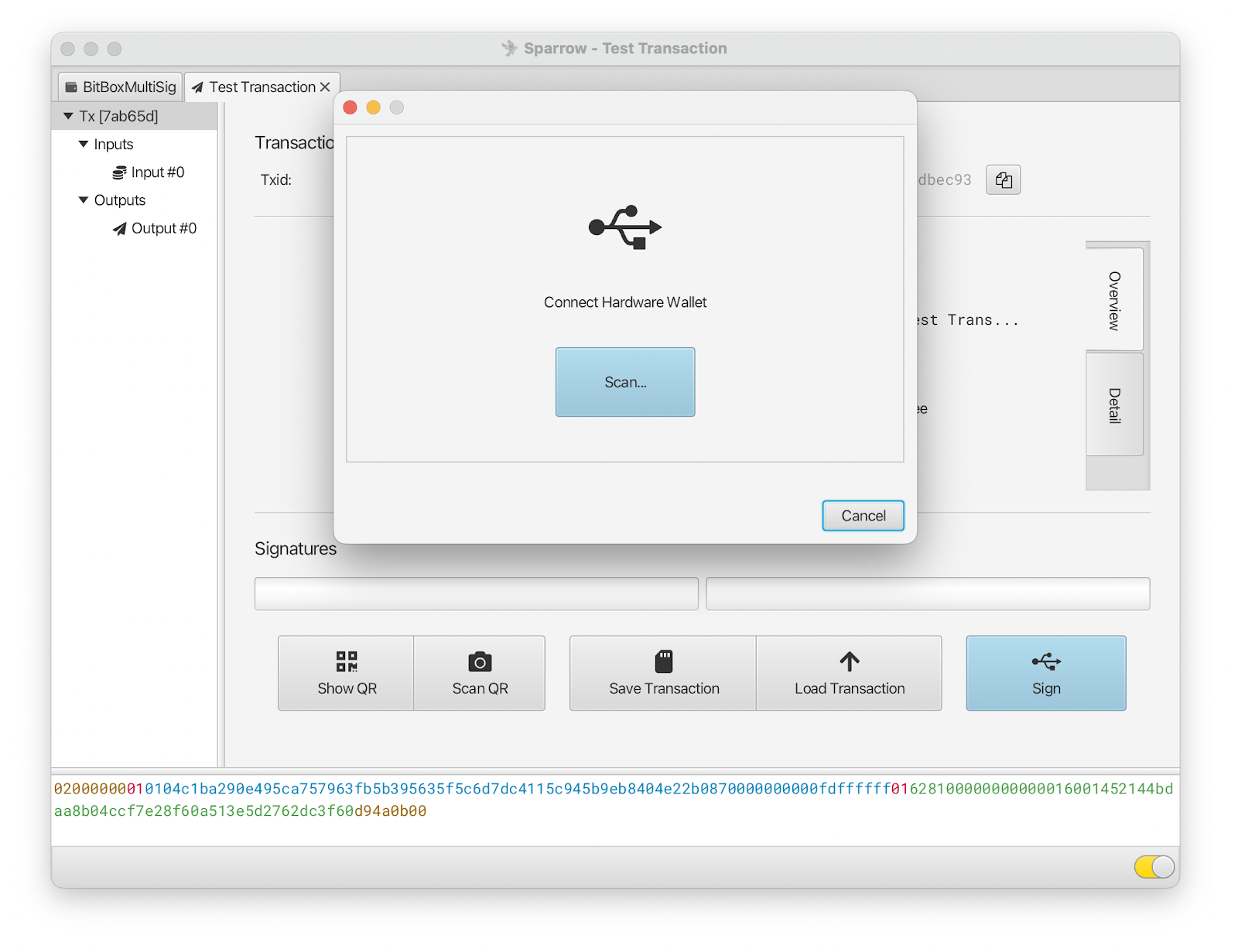Click the up arrow icon on Load Transaction
This screenshot has width=1238, height=952.
[850, 661]
